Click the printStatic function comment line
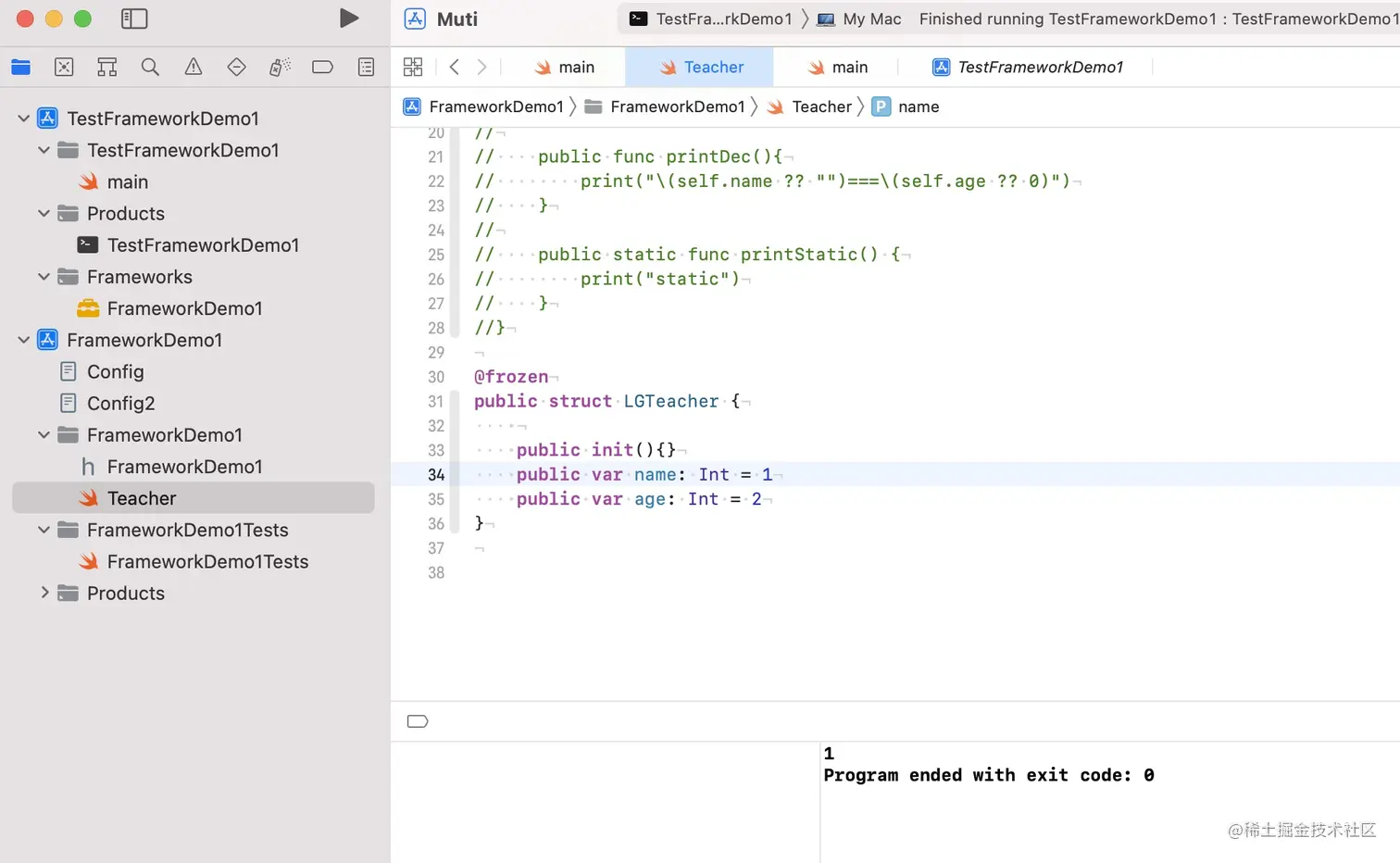Screen dimensions: 1400x863 [688, 255]
